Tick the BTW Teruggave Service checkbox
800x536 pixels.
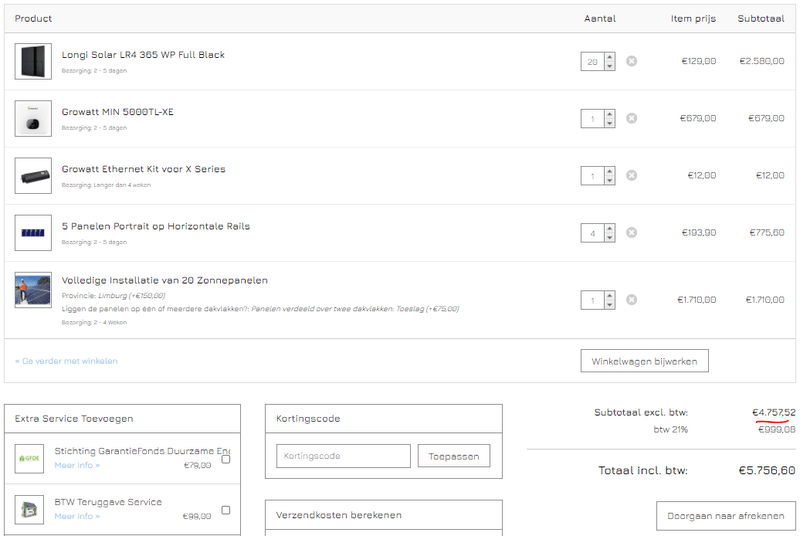(x=226, y=510)
